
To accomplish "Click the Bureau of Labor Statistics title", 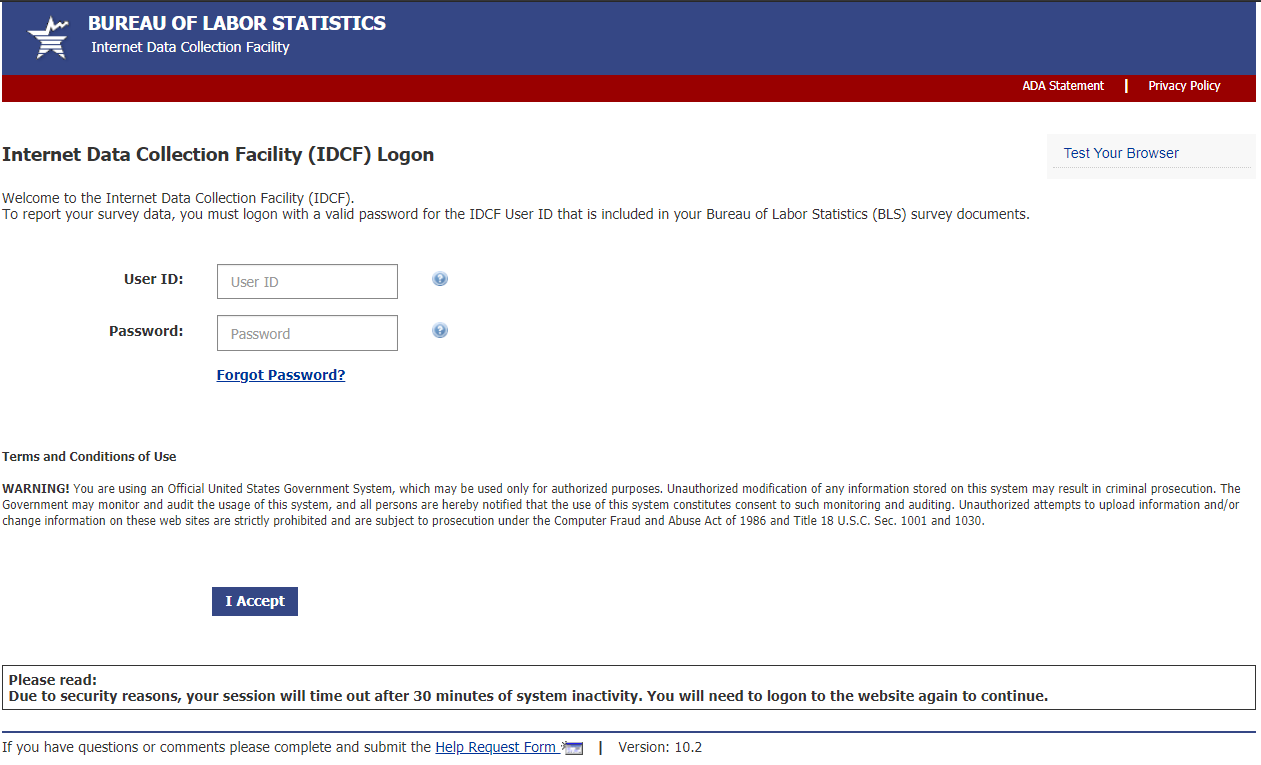I will click(x=237, y=23).
